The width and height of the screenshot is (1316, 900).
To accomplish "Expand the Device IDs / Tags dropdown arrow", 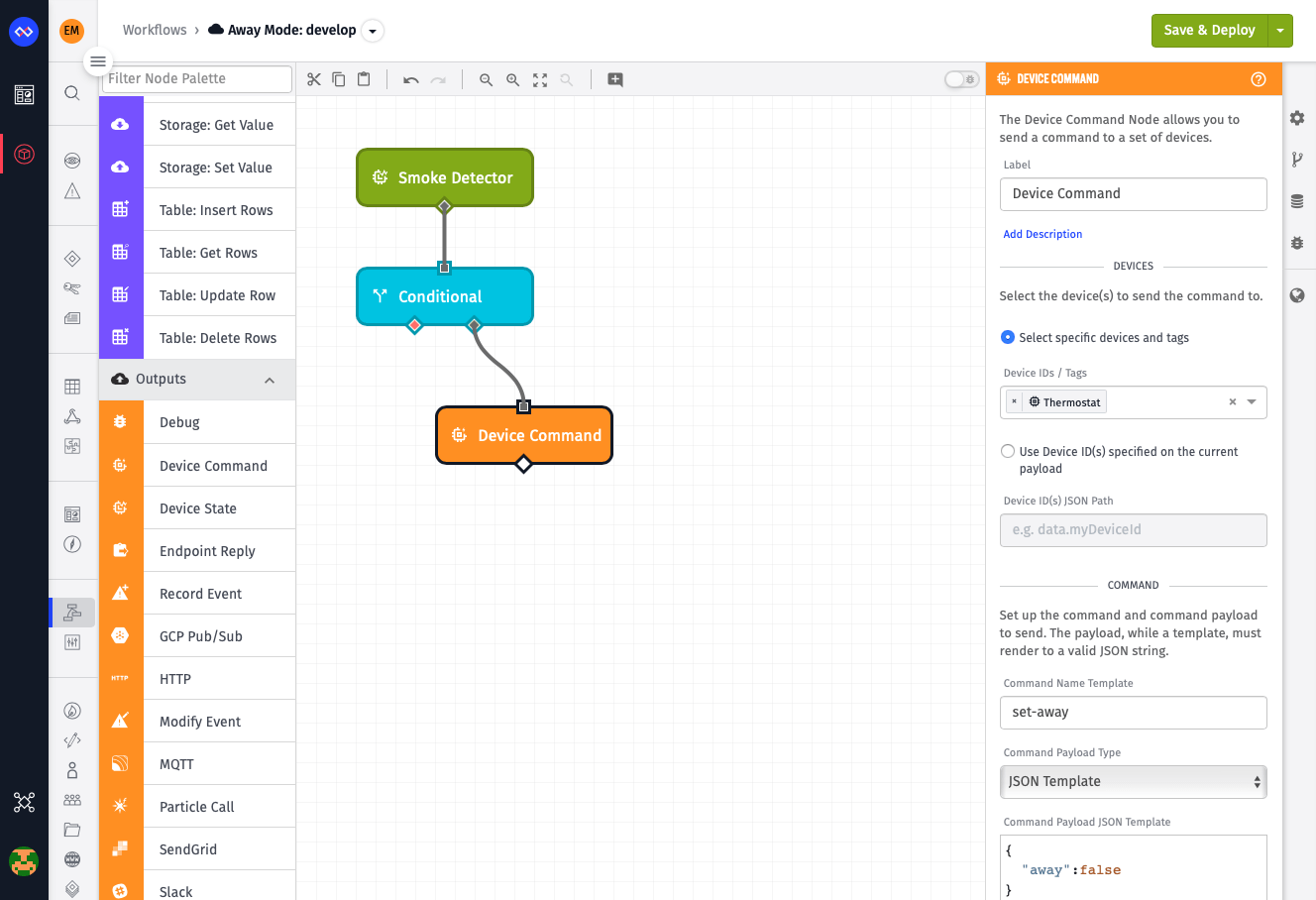I will tap(1252, 402).
